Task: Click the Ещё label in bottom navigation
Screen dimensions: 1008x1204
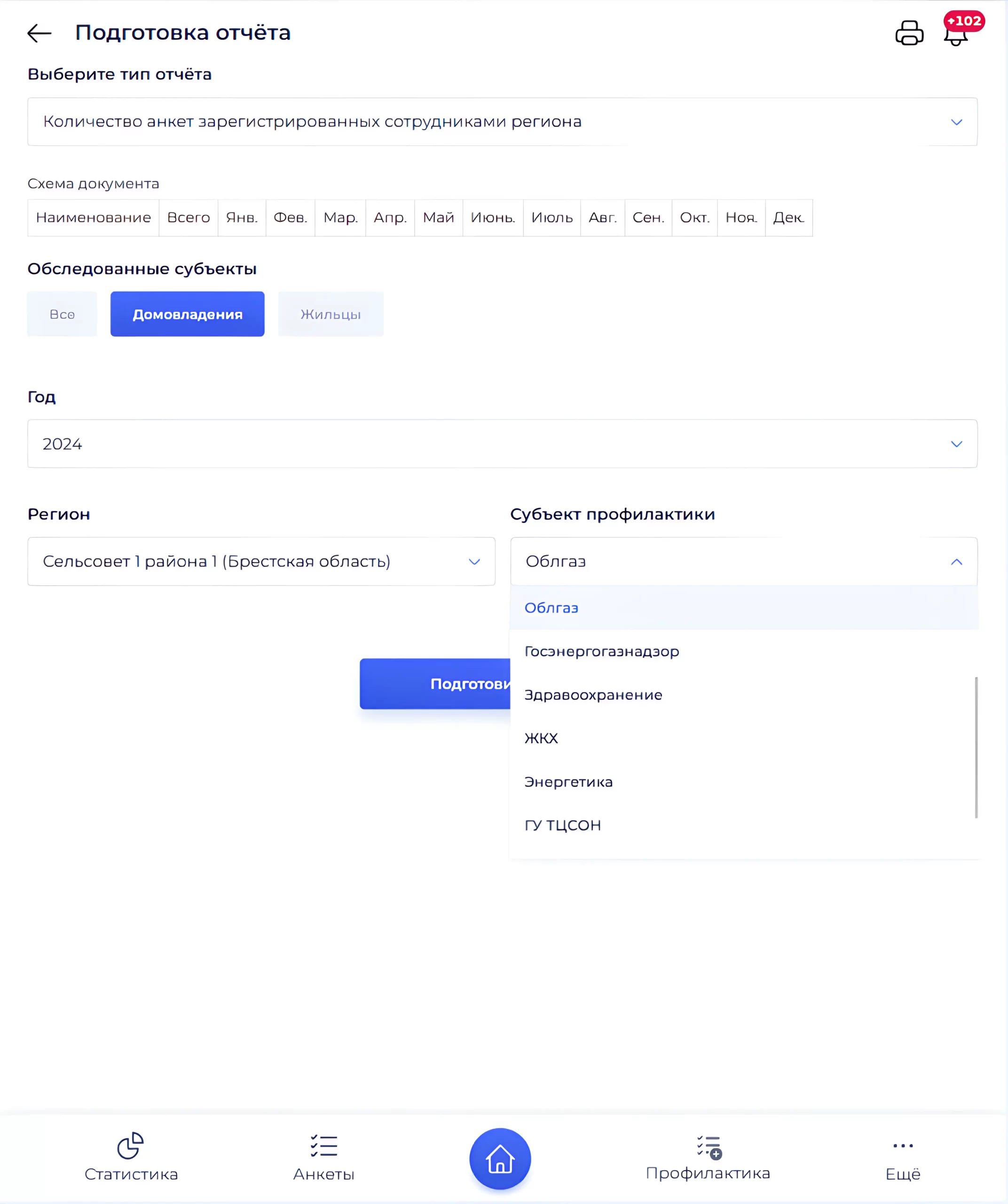Action: click(x=903, y=1175)
